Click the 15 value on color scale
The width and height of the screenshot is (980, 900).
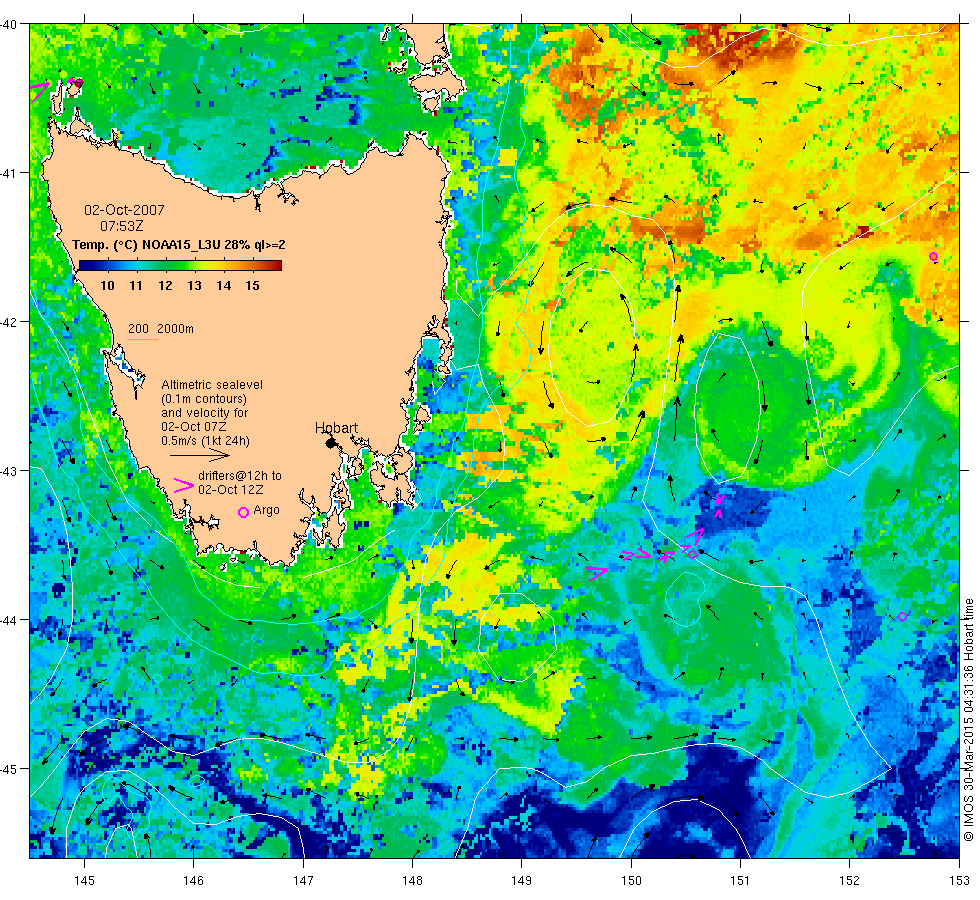pyautogui.click(x=252, y=286)
